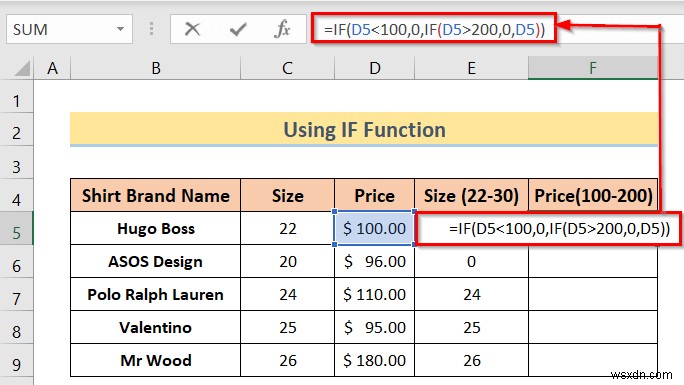This screenshot has width=684, height=385.
Task: Confirm formula with the checkmark icon
Action: 238,29
